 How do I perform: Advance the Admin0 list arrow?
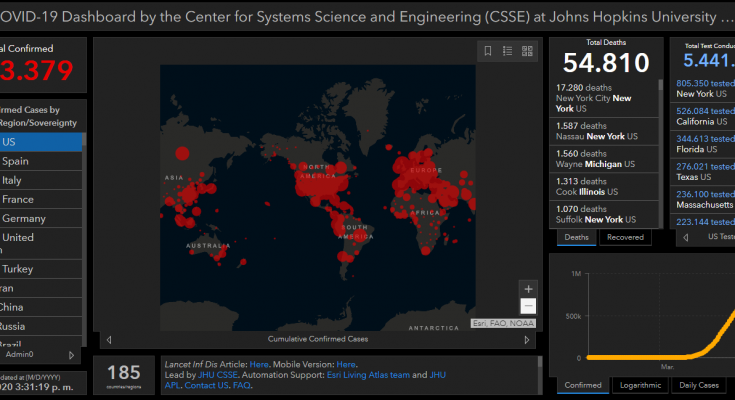[x=71, y=355]
